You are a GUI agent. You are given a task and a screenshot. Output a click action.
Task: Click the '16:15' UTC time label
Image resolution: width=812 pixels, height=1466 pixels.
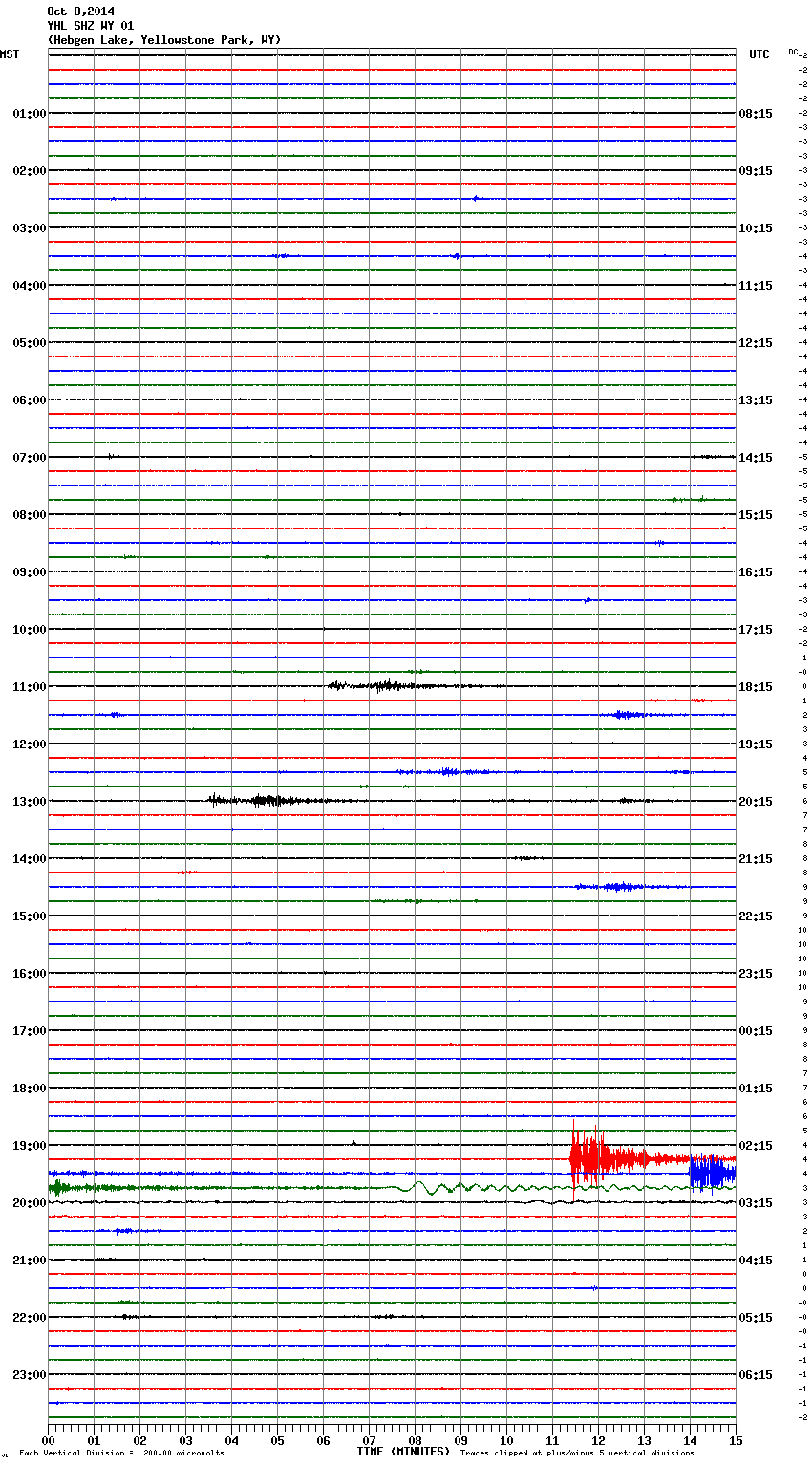click(756, 571)
